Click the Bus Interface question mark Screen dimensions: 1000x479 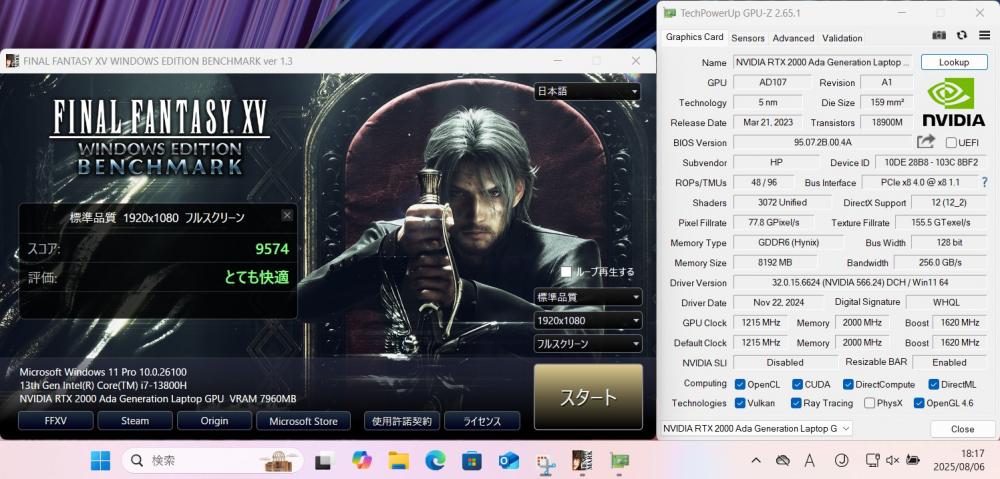point(985,182)
